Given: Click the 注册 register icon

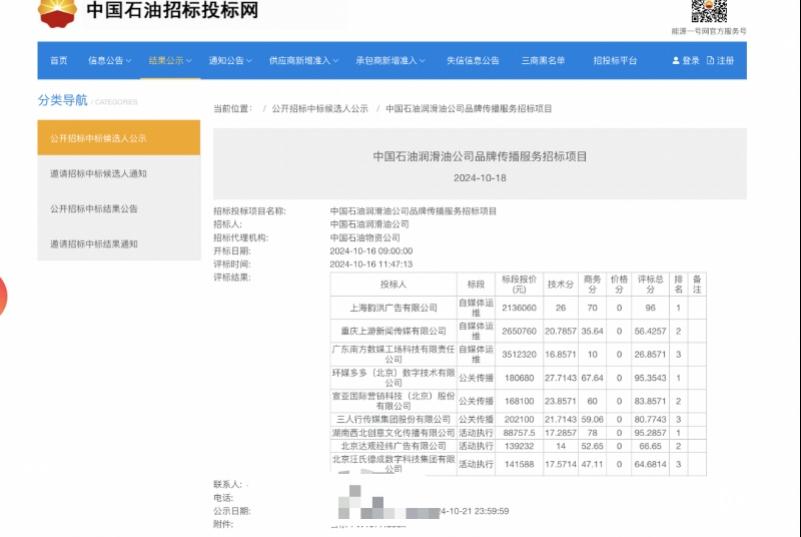Looking at the screenshot, I should tap(711, 61).
